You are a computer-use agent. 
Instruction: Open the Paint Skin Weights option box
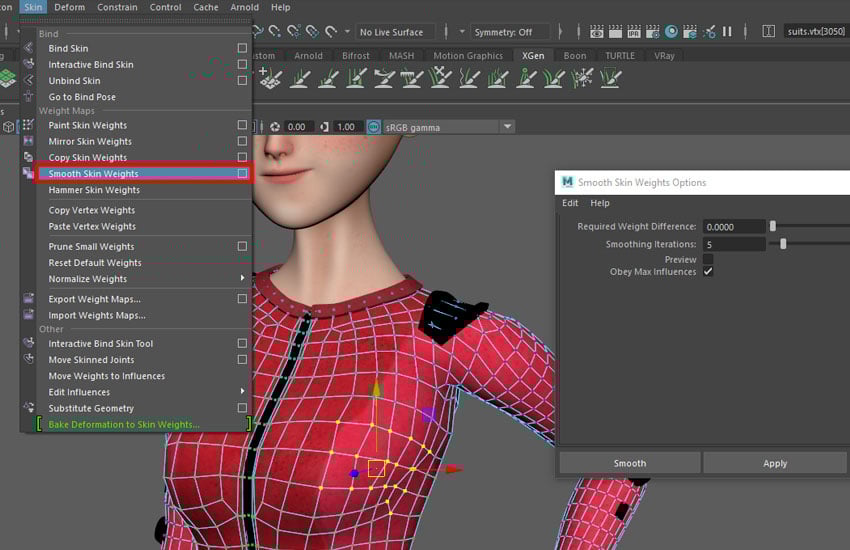[x=242, y=126]
